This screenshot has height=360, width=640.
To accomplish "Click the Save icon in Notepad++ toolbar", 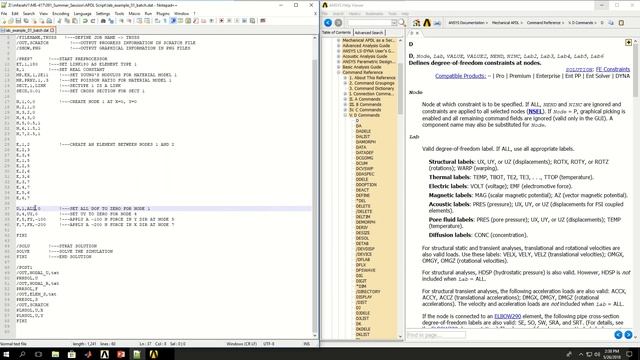I will pos(18,21).
